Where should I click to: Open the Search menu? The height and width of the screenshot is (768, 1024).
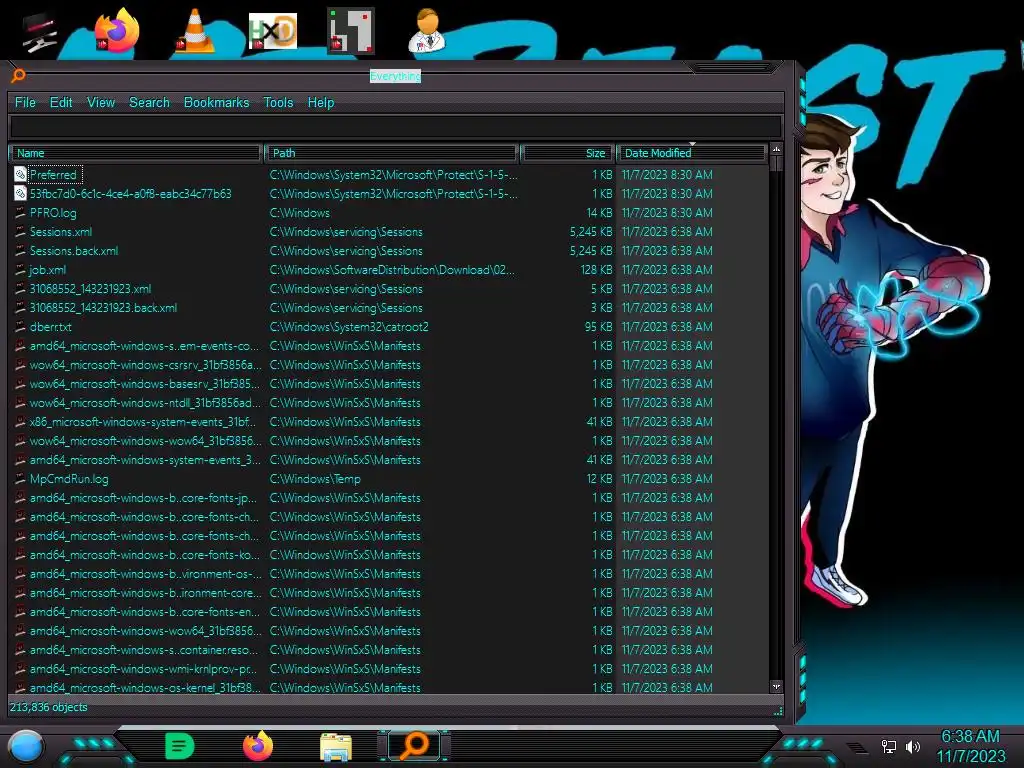149,103
